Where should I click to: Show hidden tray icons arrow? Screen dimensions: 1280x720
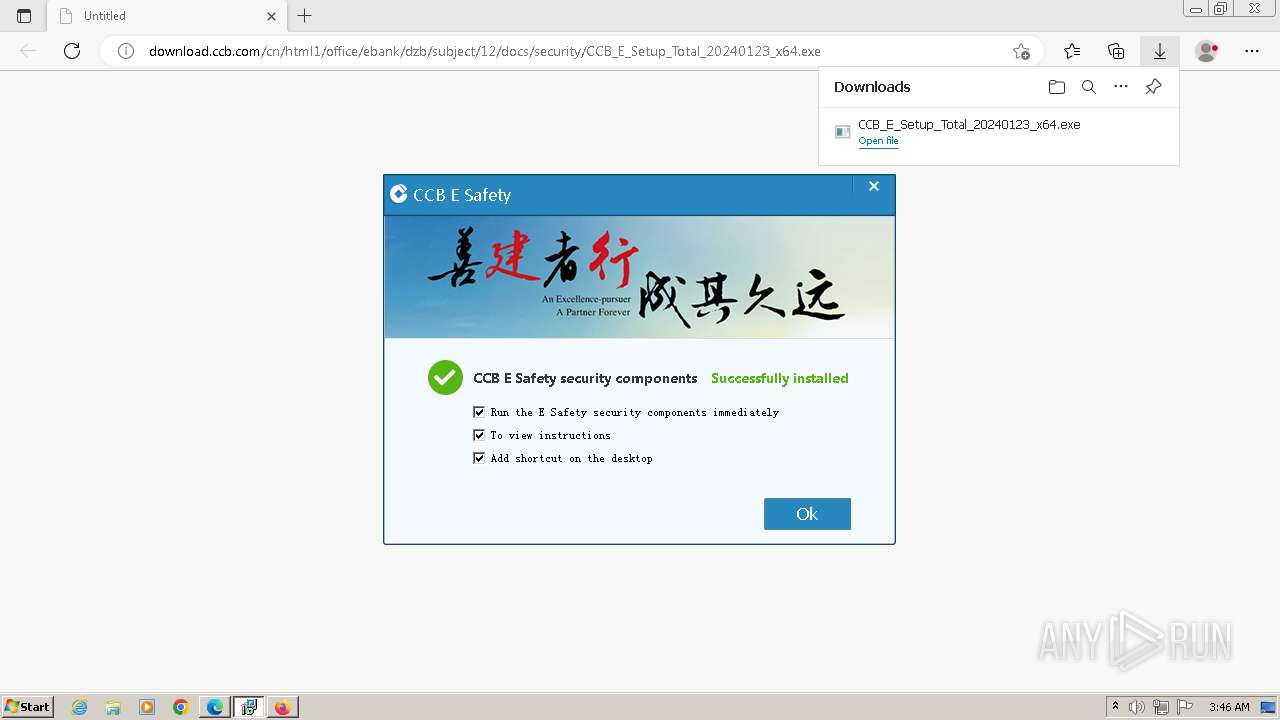[x=1115, y=707]
